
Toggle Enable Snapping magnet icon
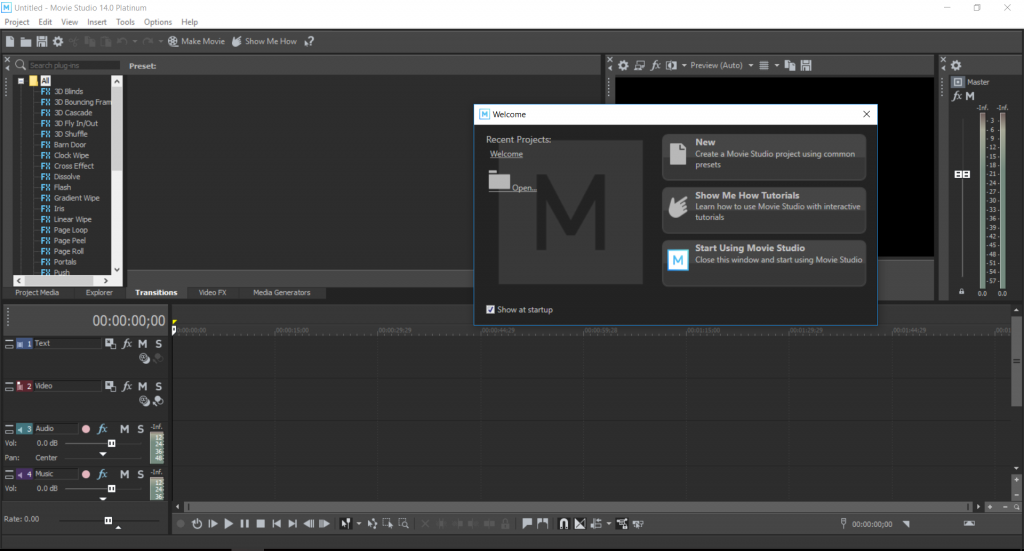(564, 524)
